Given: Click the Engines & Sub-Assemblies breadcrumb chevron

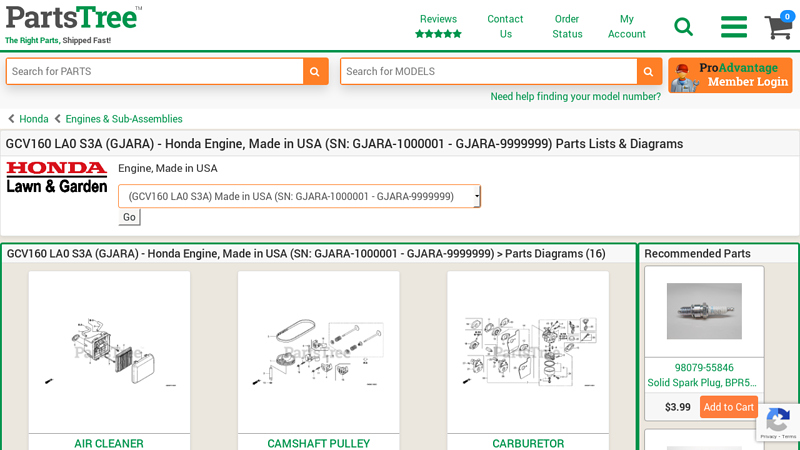Looking at the screenshot, I should (58, 119).
